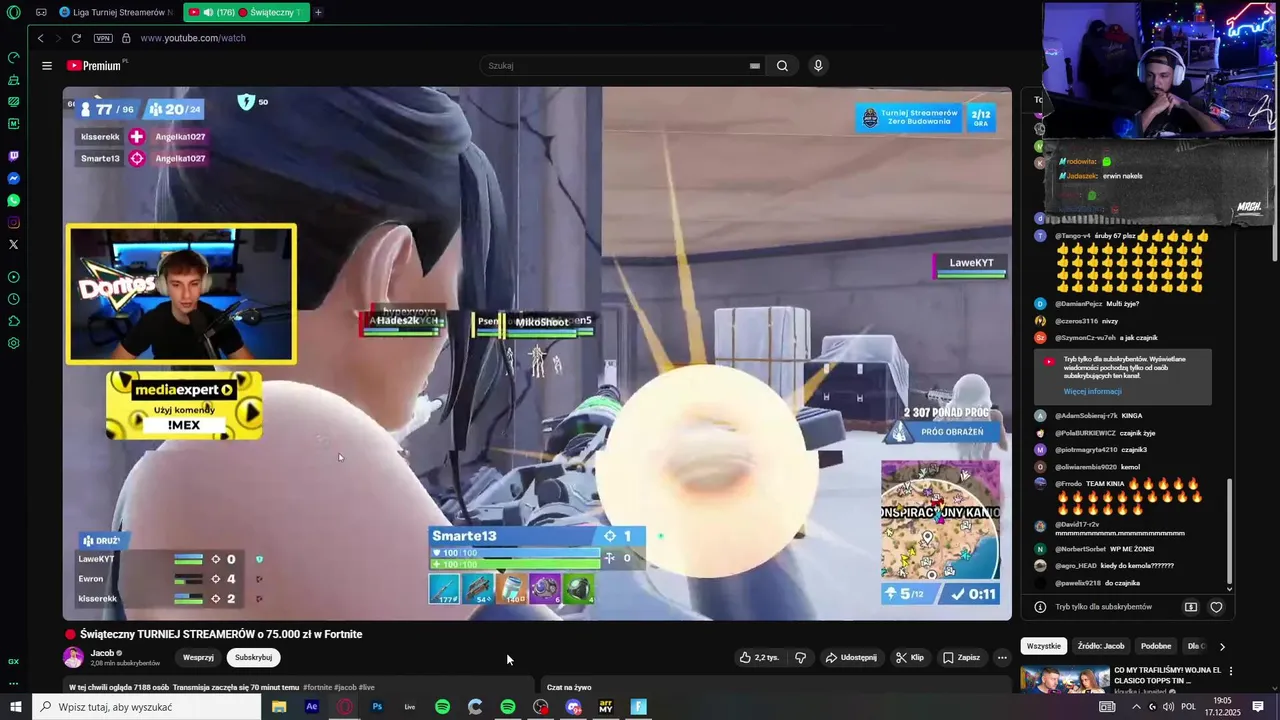
Task: Select the Świąteczny YouTube tab
Action: point(247,12)
